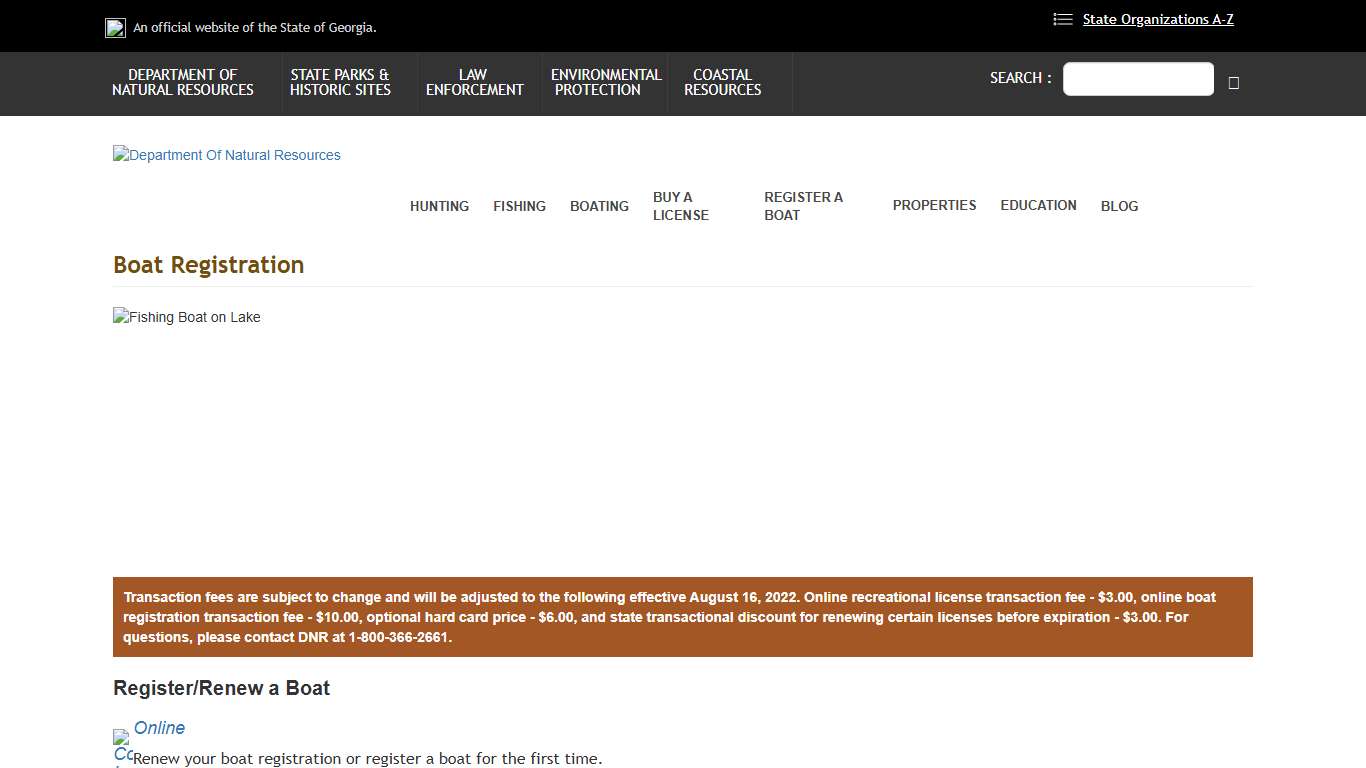Expand the Boating navigation menu

[x=599, y=206]
